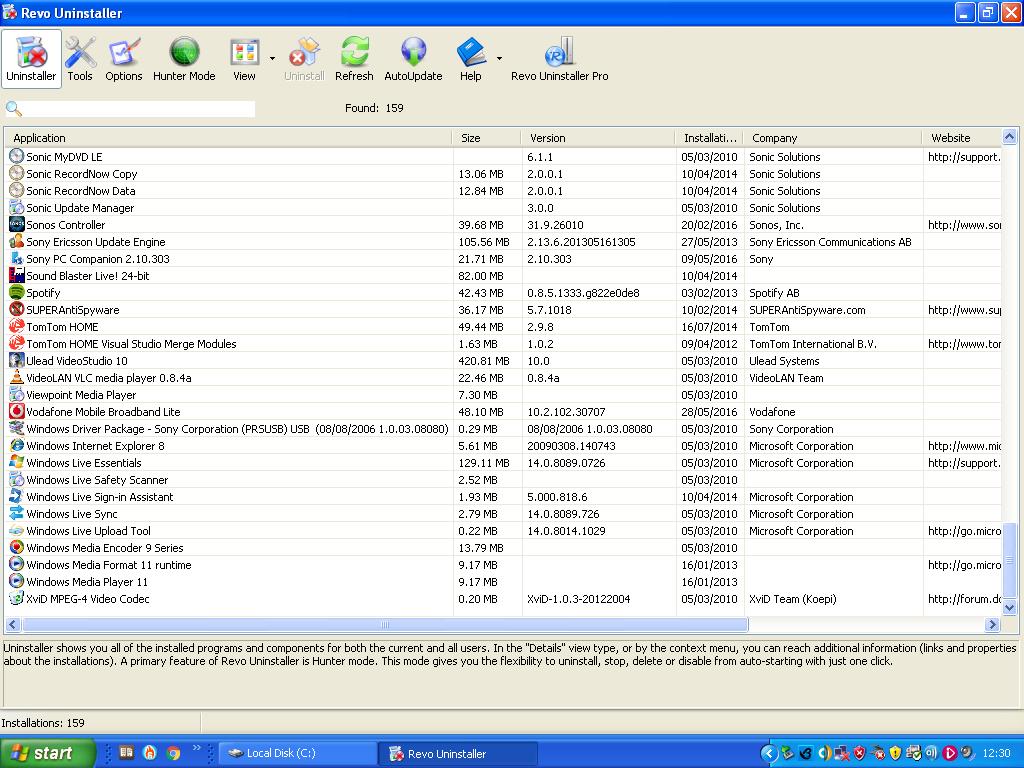The width and height of the screenshot is (1024, 768).
Task: Select the Sonic MyDVD LE icon
Action: tap(16, 156)
